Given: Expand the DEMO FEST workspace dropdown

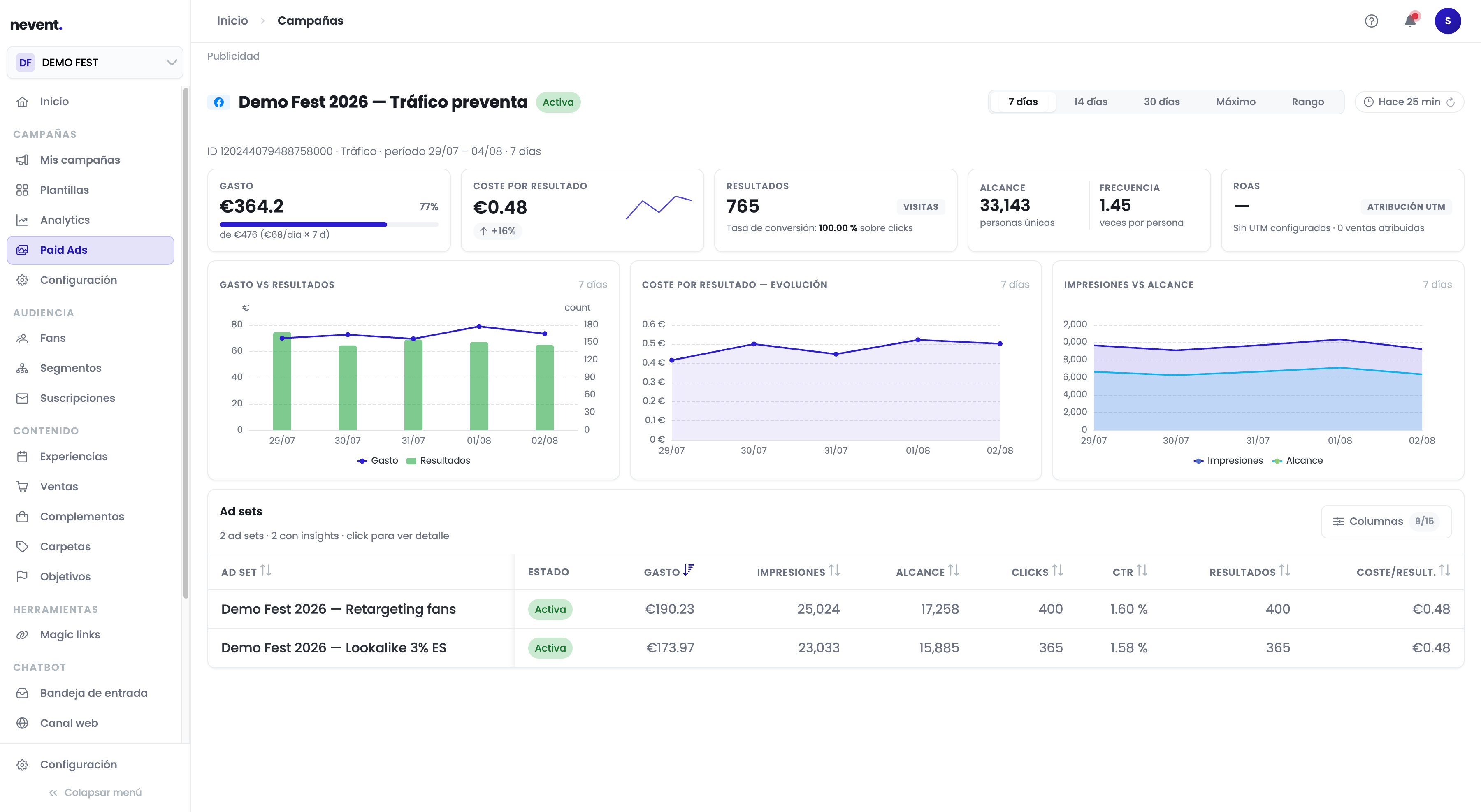Looking at the screenshot, I should click(x=95, y=63).
